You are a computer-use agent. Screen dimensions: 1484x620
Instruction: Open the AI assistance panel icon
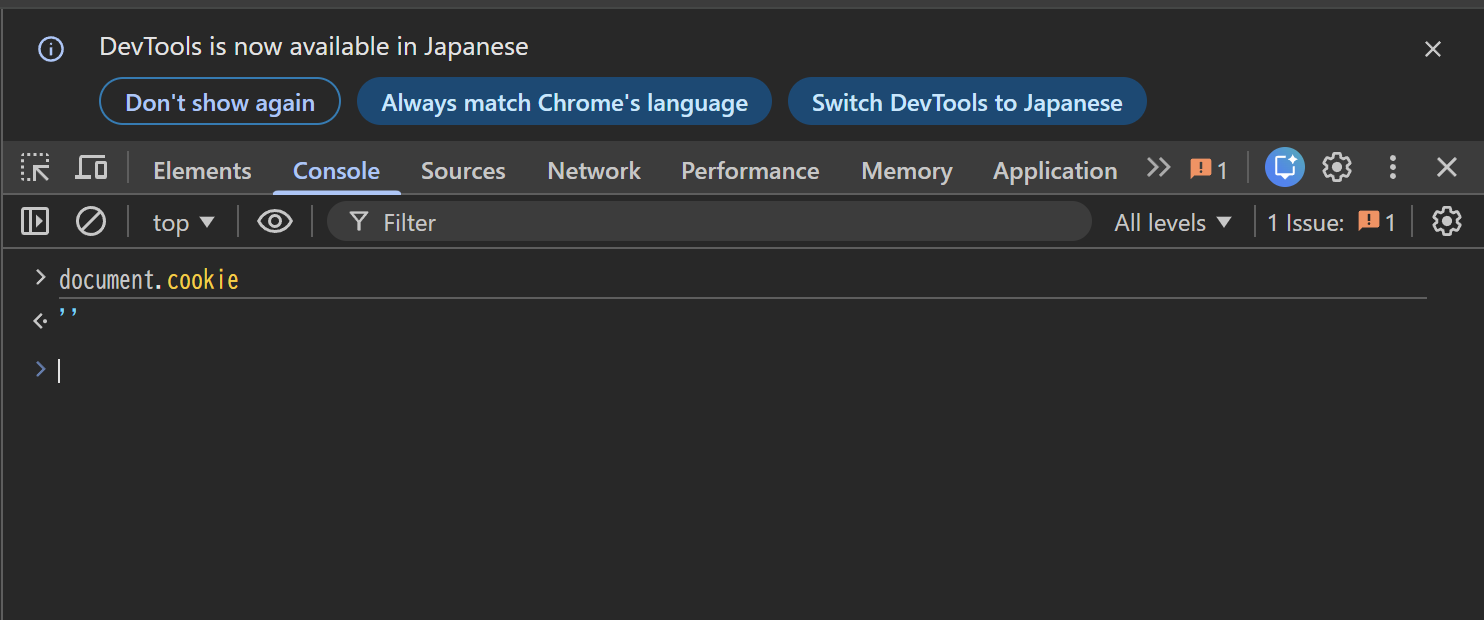point(1284,168)
